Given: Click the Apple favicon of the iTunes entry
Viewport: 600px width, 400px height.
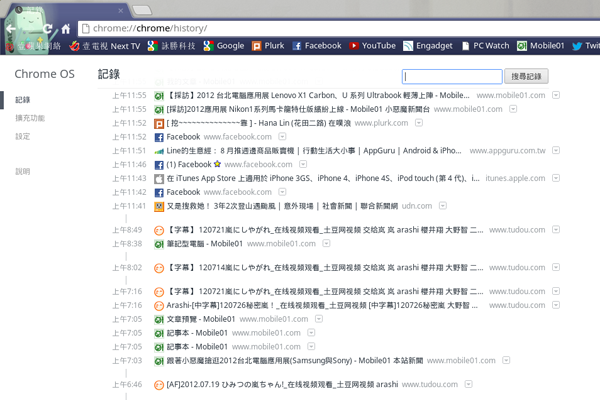Looking at the screenshot, I should 159,179.
